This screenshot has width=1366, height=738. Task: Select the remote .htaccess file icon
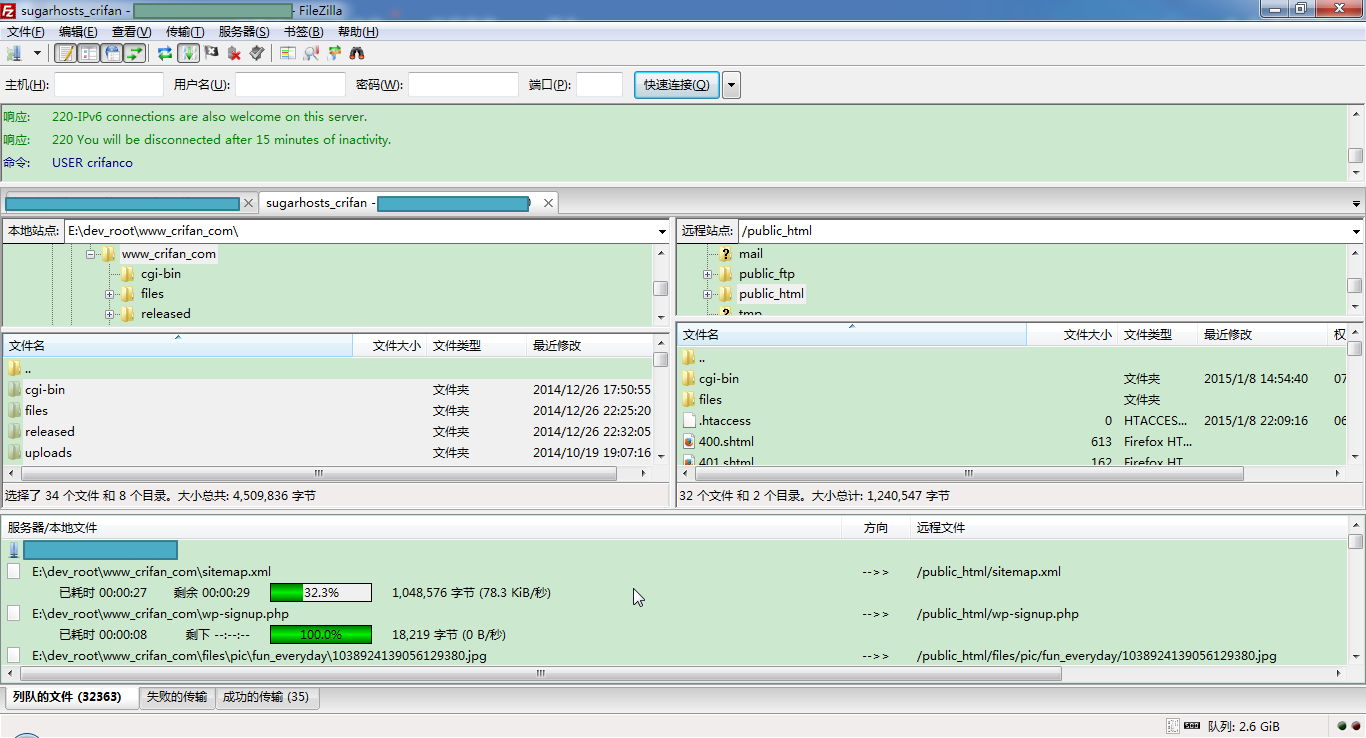tap(689, 420)
